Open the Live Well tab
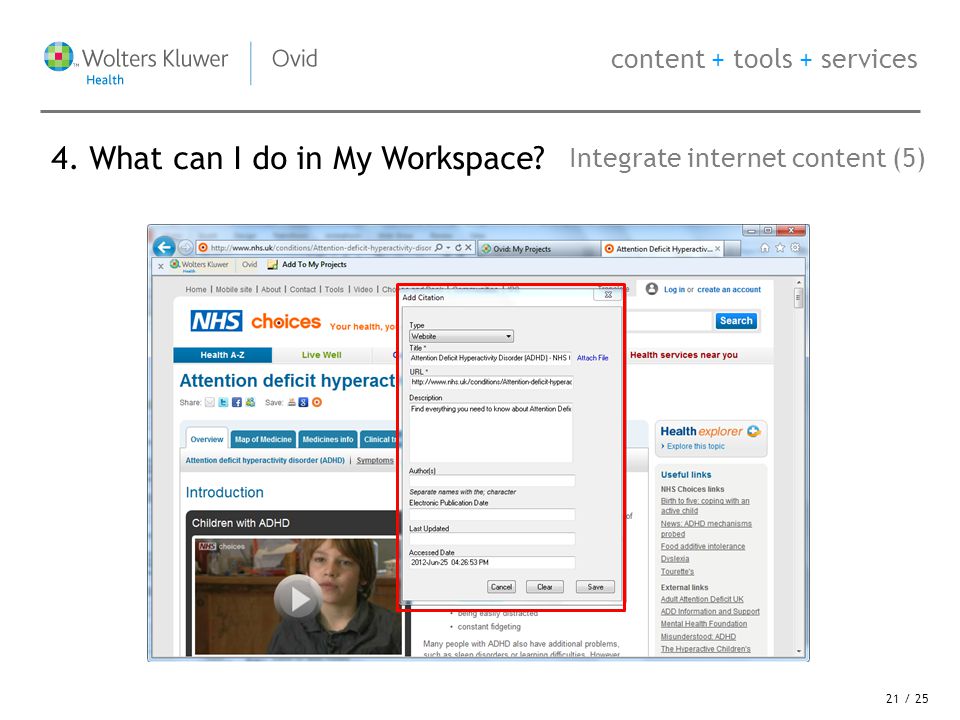This screenshot has height=720, width=960. tap(321, 355)
